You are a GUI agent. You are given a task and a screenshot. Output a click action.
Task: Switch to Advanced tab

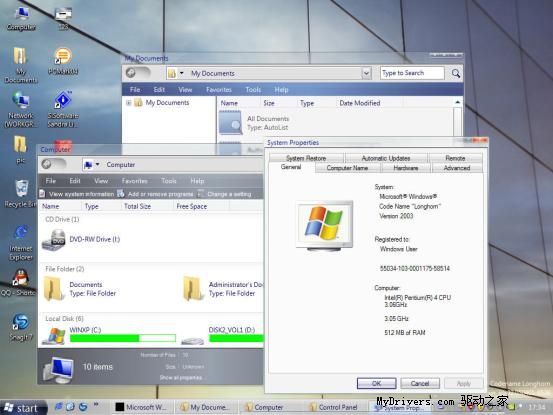pyautogui.click(x=457, y=168)
